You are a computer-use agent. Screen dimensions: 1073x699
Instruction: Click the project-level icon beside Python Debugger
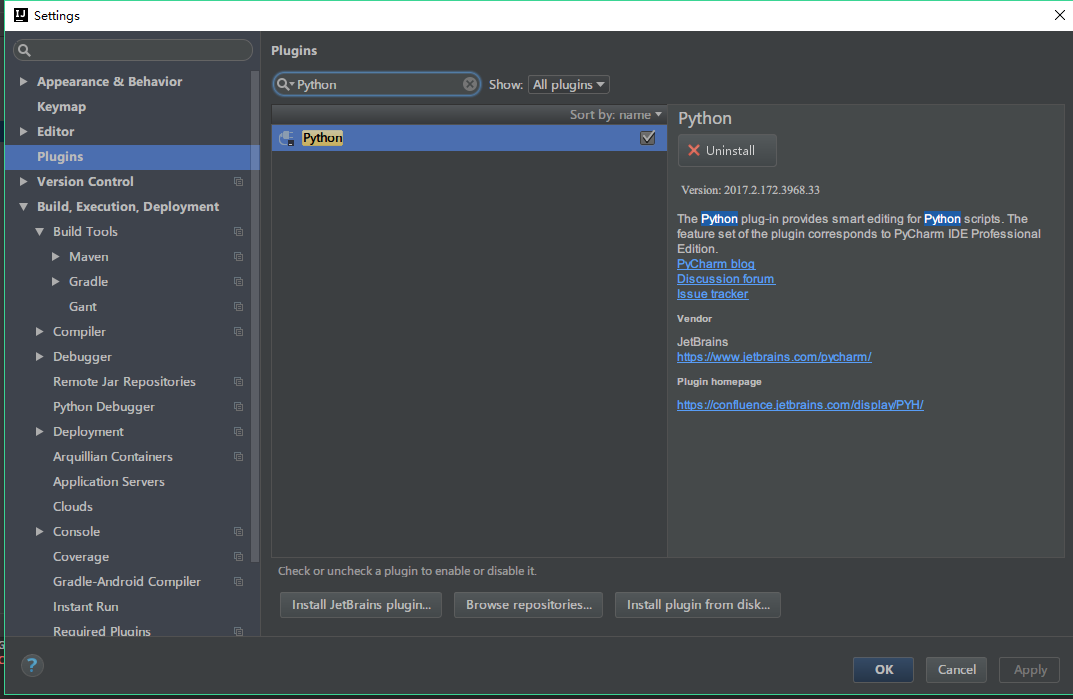[238, 407]
